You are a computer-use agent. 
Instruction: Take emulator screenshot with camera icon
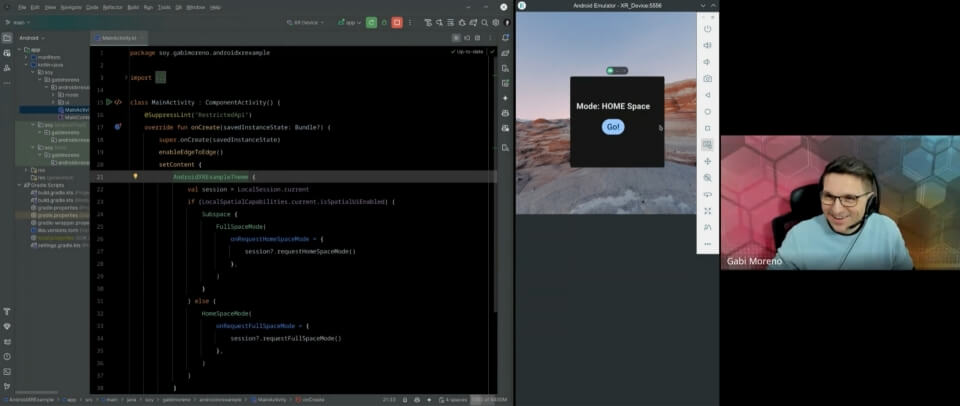click(707, 78)
